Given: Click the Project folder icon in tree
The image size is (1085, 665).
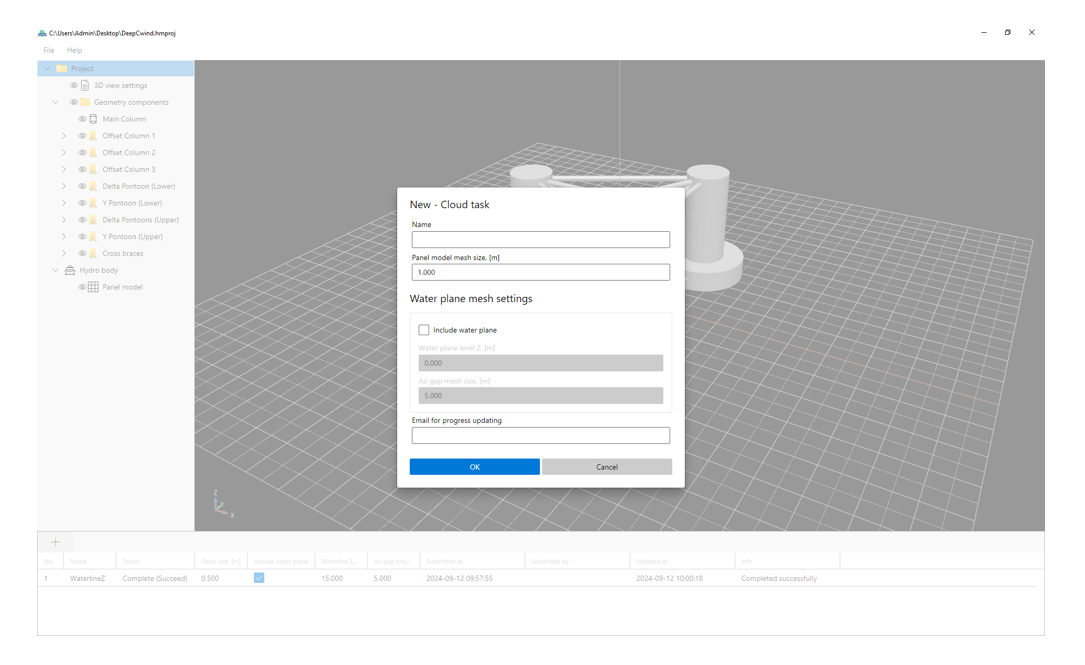Looking at the screenshot, I should 62,69.
